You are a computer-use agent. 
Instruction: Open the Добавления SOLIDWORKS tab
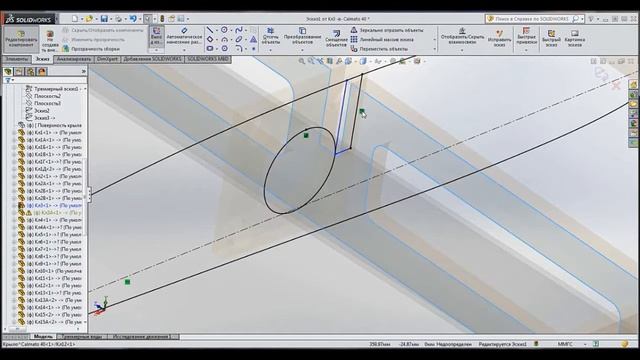(x=153, y=59)
